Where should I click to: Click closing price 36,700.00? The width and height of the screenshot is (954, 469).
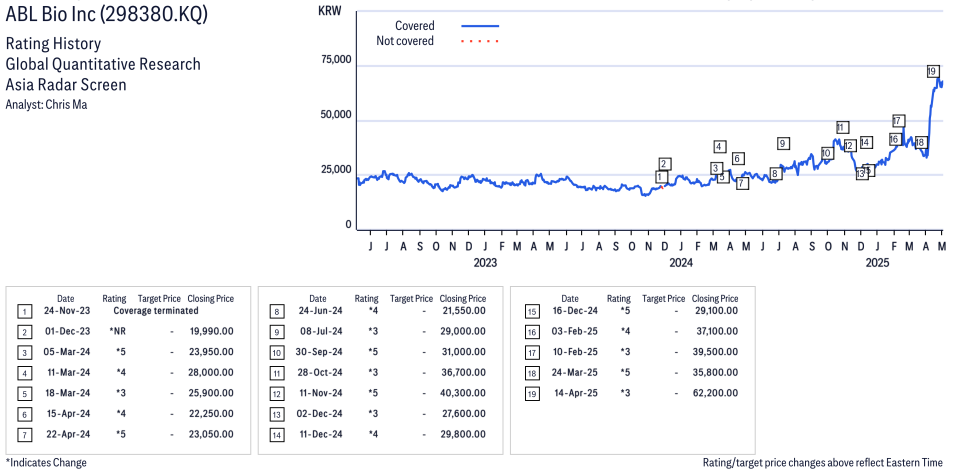tap(462, 373)
